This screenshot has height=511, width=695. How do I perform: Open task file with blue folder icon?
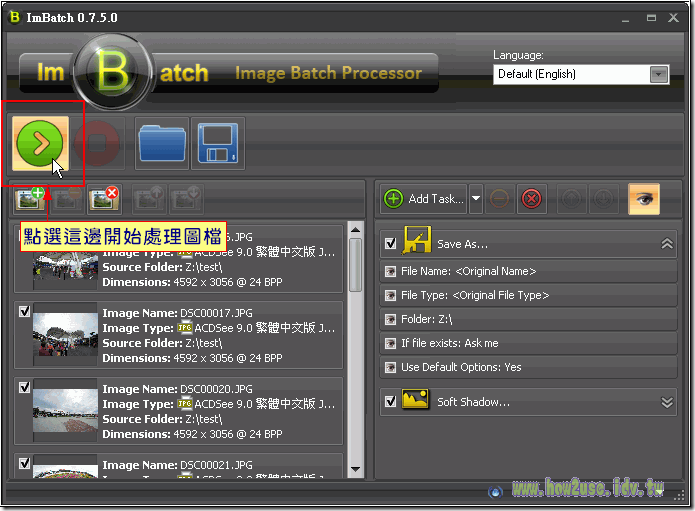162,143
